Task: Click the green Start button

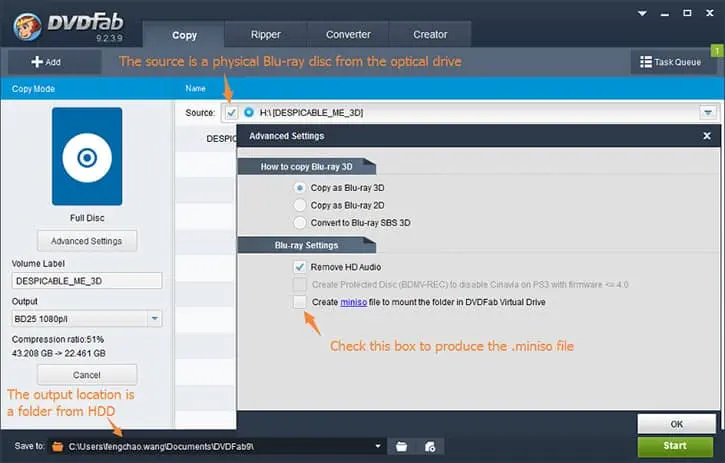Action: [x=675, y=445]
